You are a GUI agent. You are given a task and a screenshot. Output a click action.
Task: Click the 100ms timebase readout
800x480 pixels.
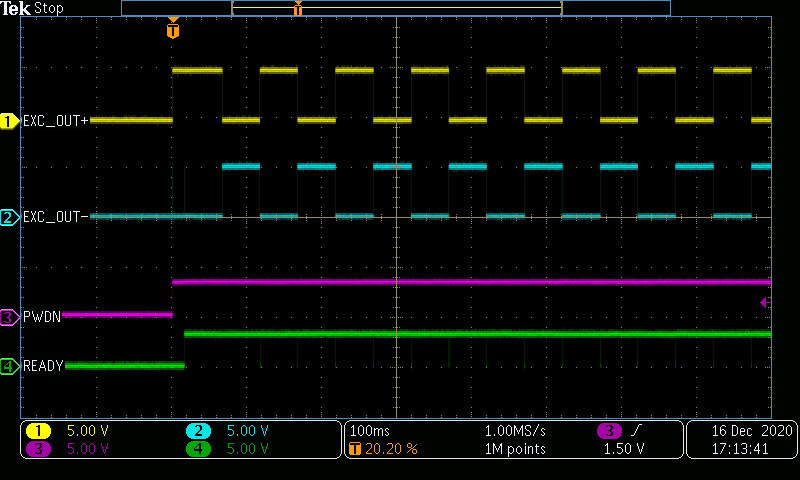[370, 431]
